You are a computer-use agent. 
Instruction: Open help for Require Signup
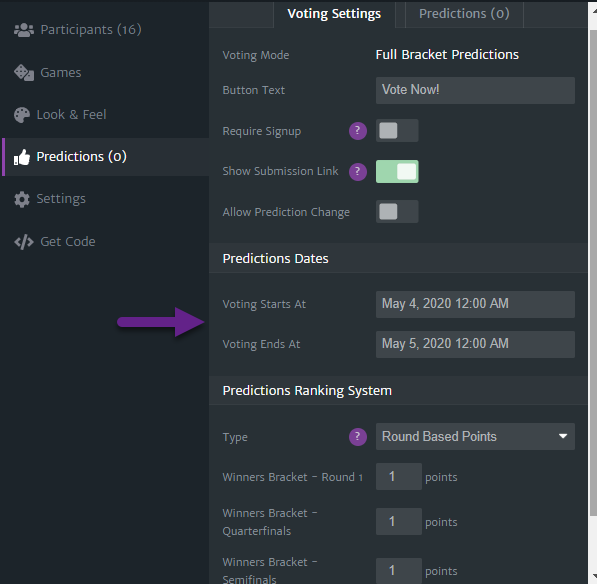(358, 131)
